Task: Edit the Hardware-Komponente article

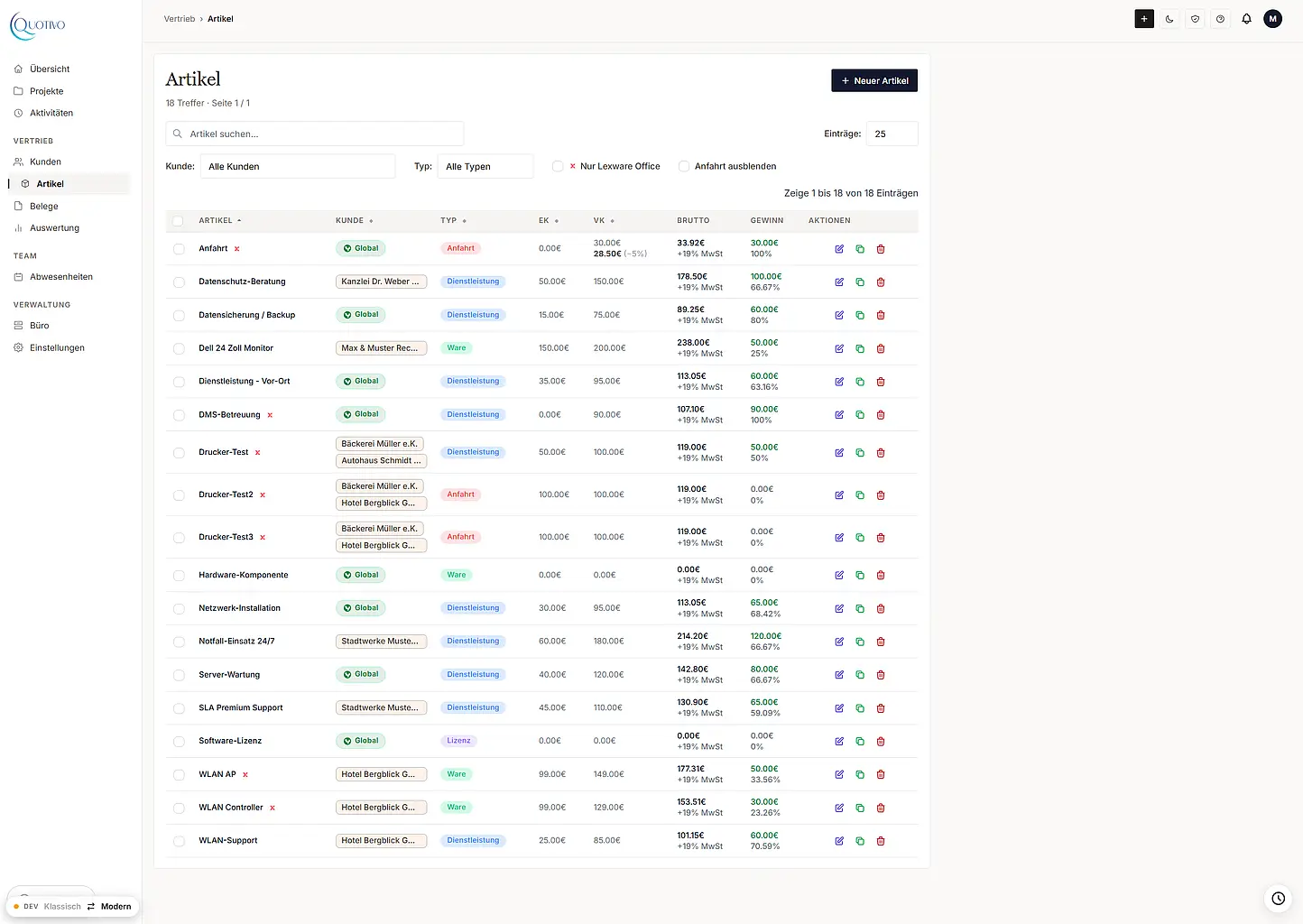Action: (x=839, y=575)
